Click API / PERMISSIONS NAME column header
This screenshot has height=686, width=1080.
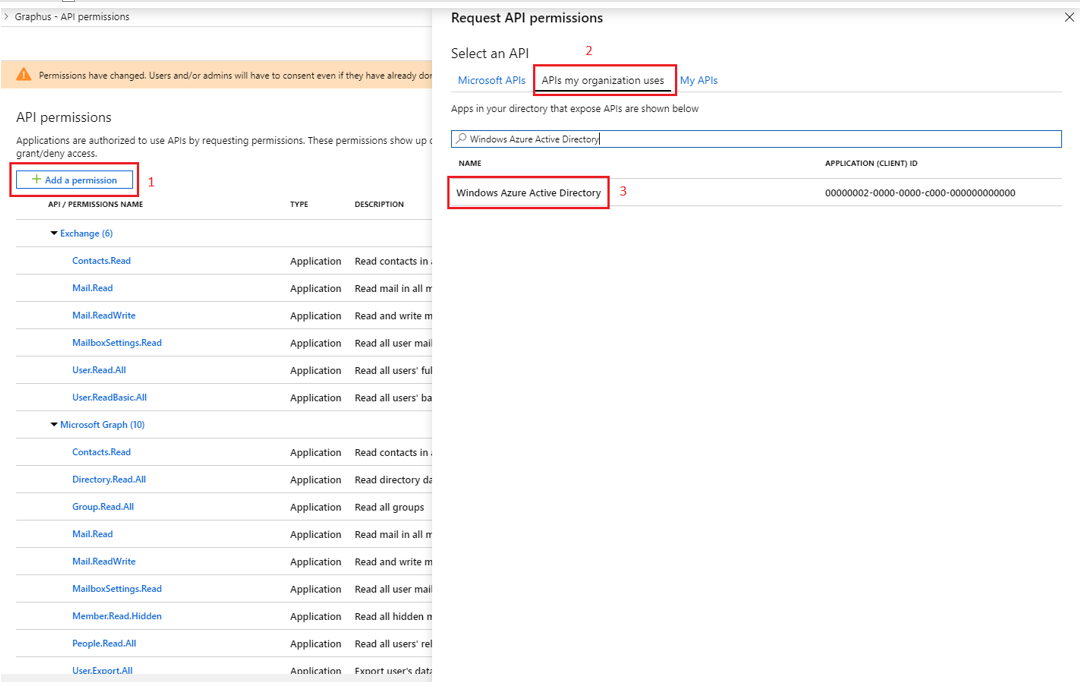pyautogui.click(x=95, y=205)
